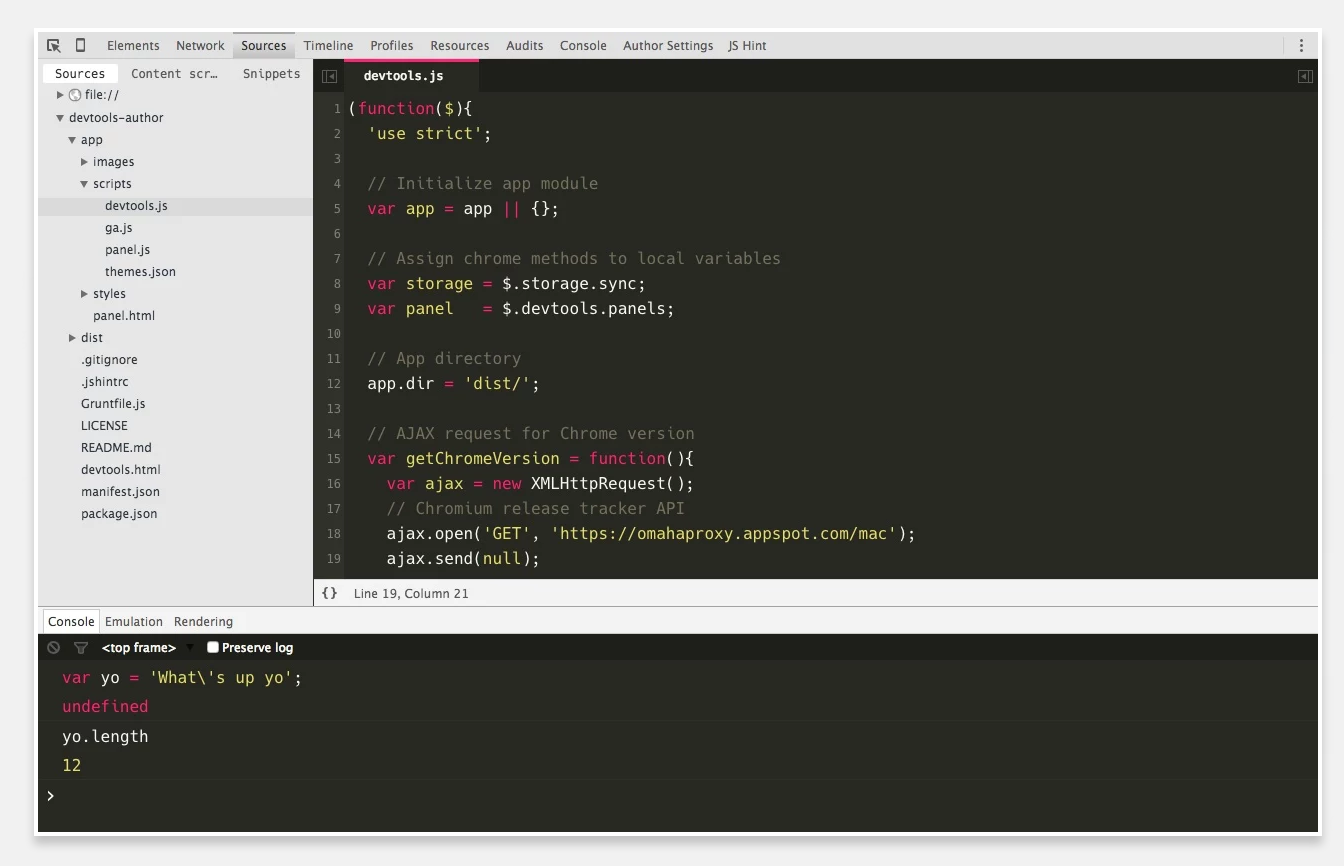Click the yo.length console entry
Image resolution: width=1344 pixels, height=866 pixels.
pyautogui.click(x=105, y=736)
